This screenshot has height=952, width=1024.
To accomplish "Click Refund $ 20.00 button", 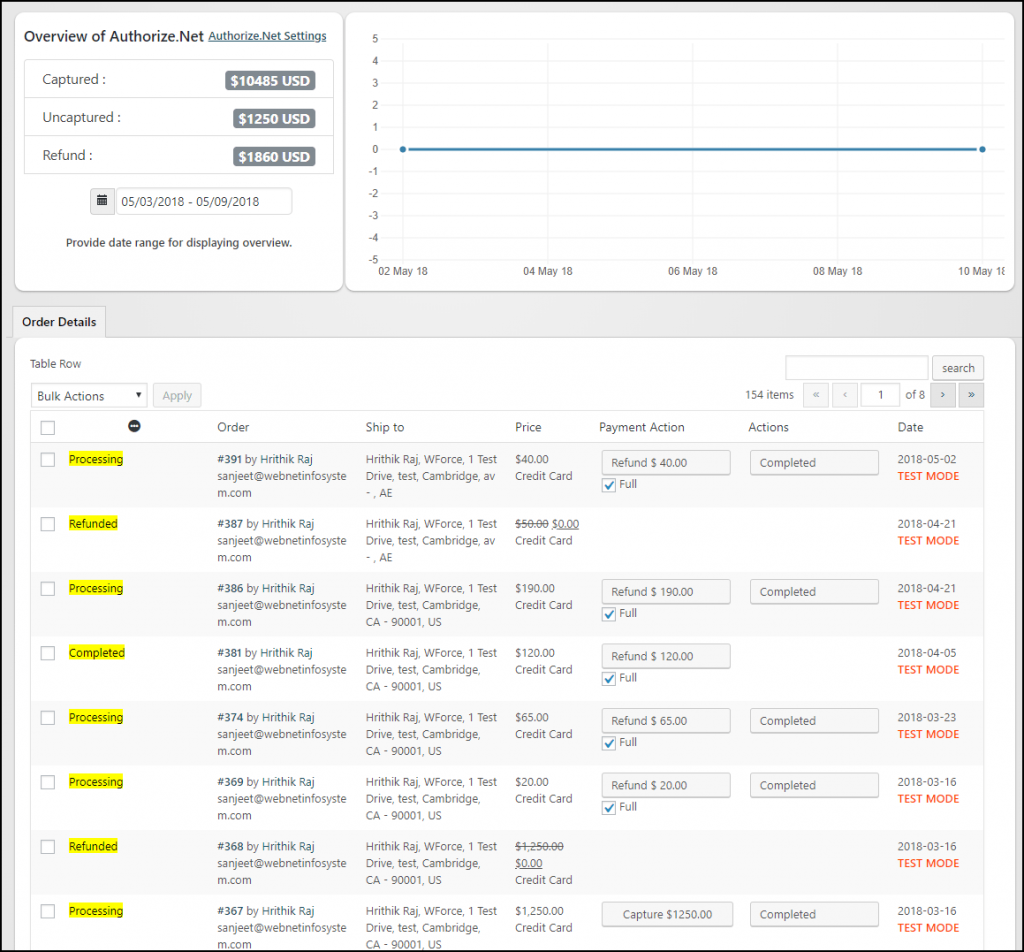I will click(x=666, y=785).
